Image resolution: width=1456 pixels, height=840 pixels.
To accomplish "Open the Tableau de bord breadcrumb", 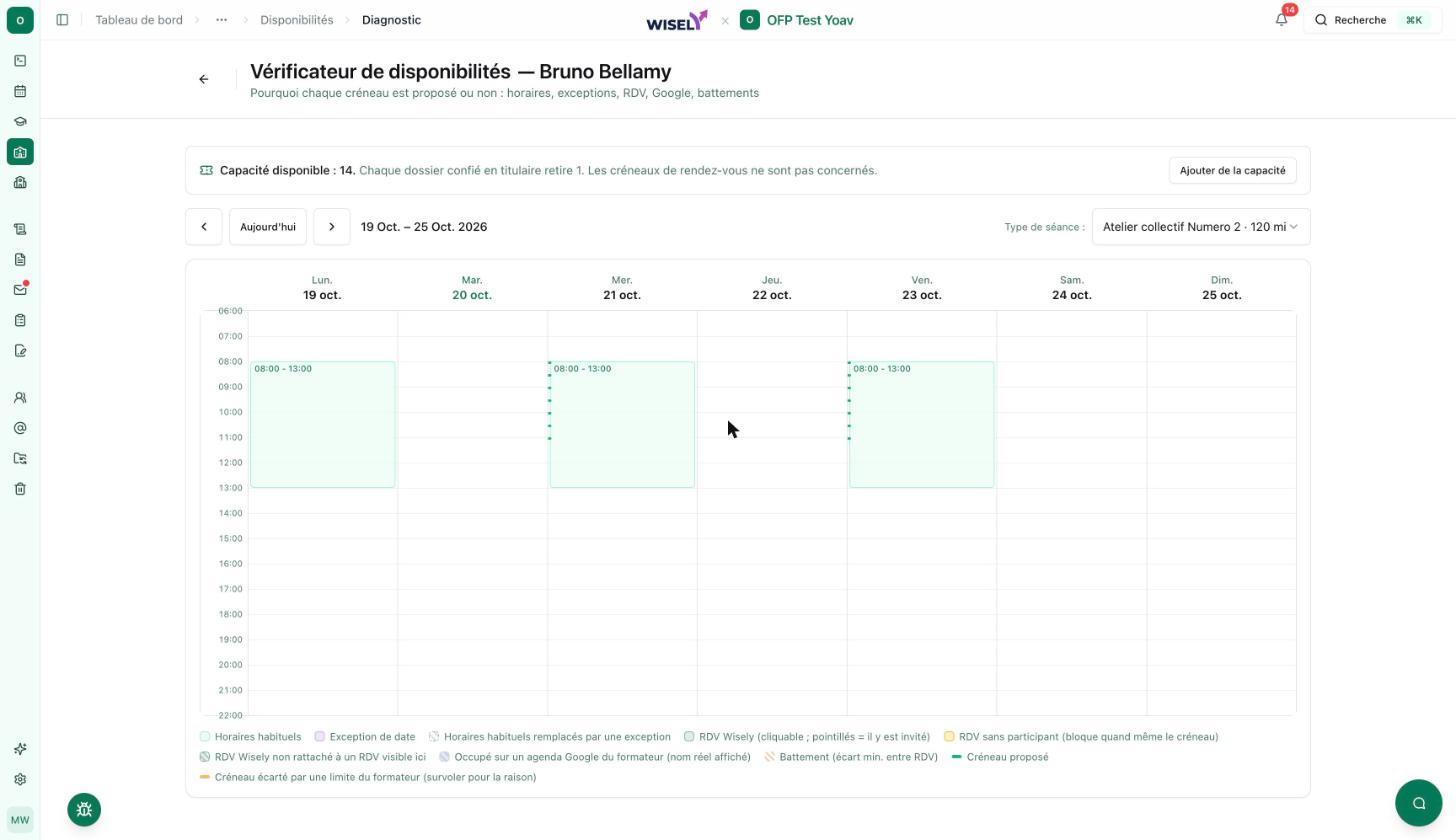I will coord(139,20).
